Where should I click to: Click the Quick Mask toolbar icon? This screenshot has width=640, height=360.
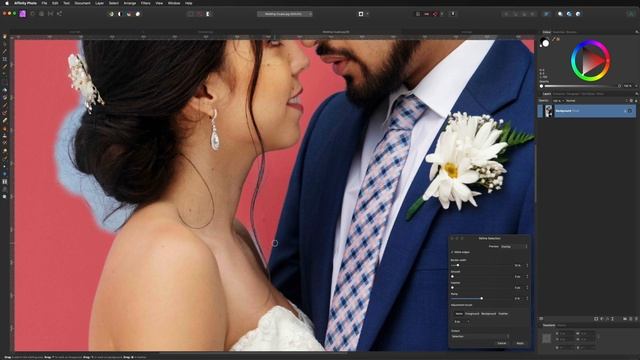361,14
